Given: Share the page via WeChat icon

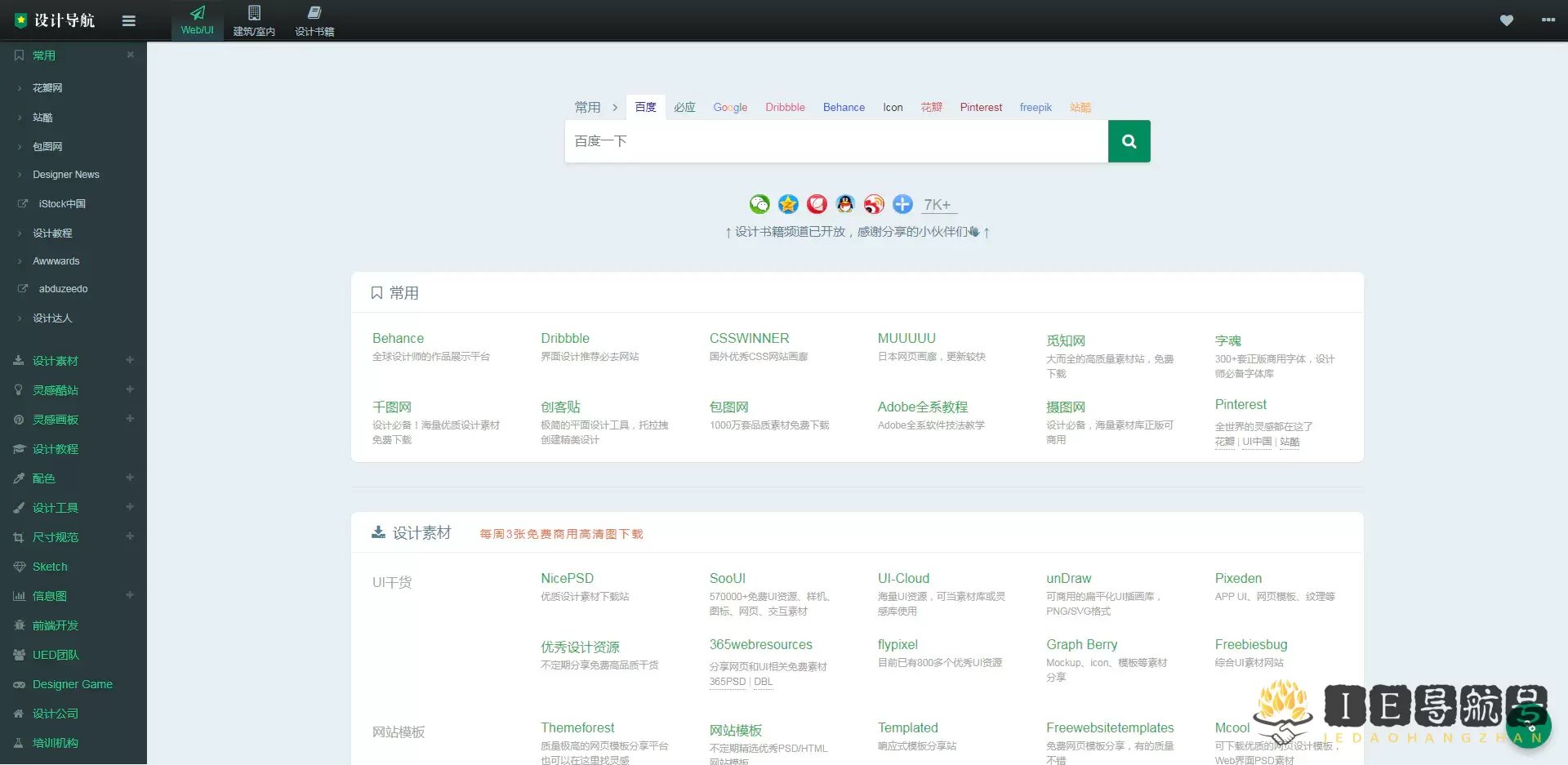Looking at the screenshot, I should pos(759,204).
